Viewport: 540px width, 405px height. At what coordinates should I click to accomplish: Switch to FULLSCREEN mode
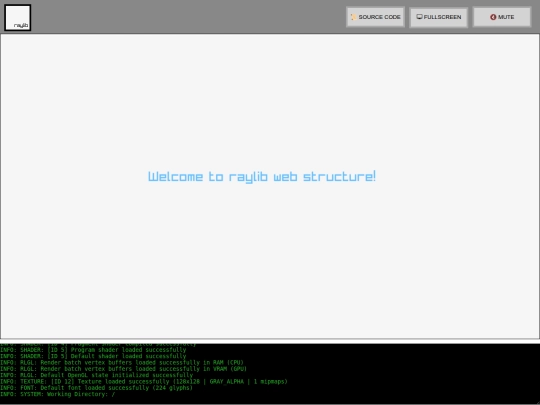[x=438, y=17]
